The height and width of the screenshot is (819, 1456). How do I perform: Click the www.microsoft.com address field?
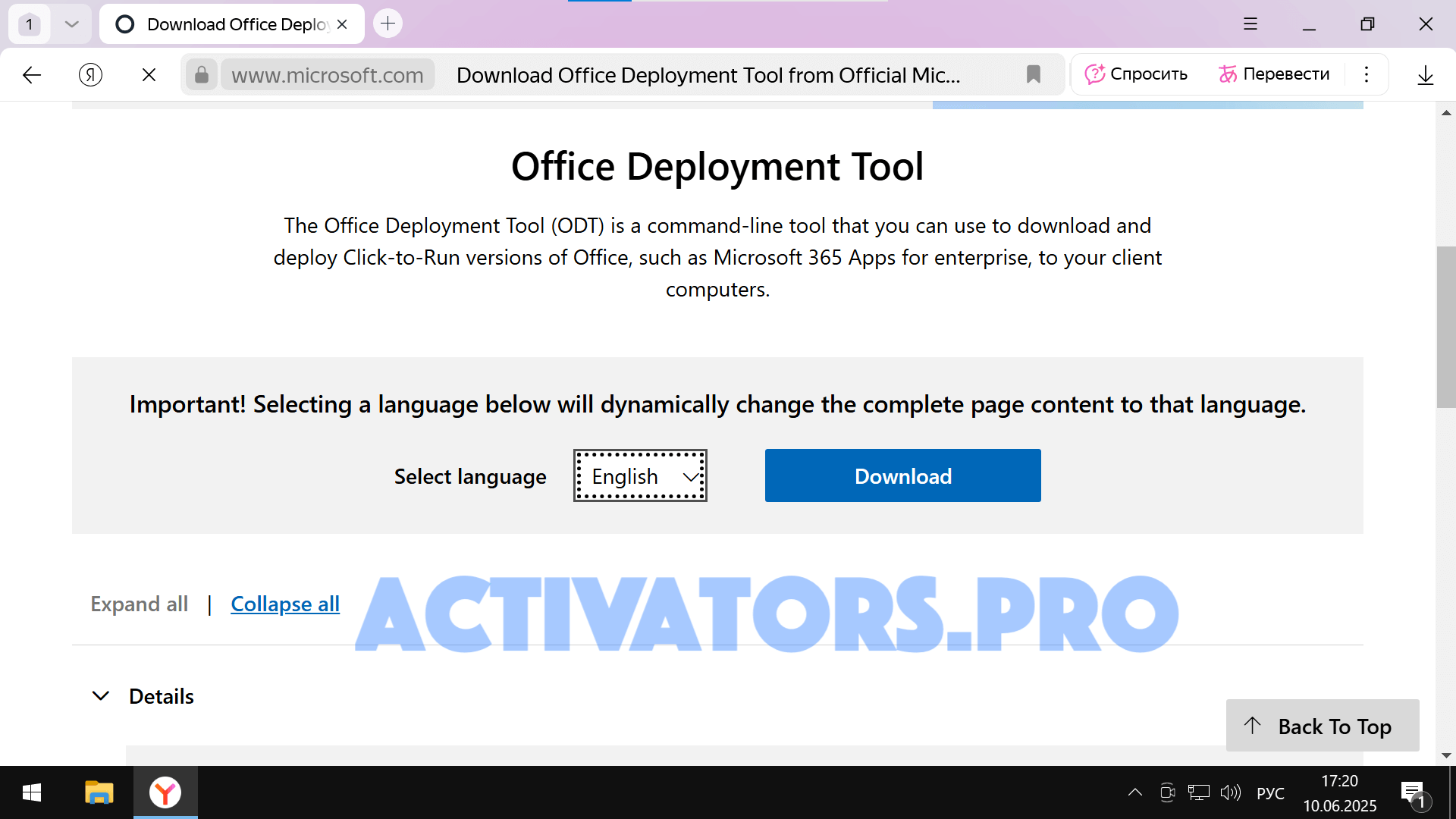point(328,75)
